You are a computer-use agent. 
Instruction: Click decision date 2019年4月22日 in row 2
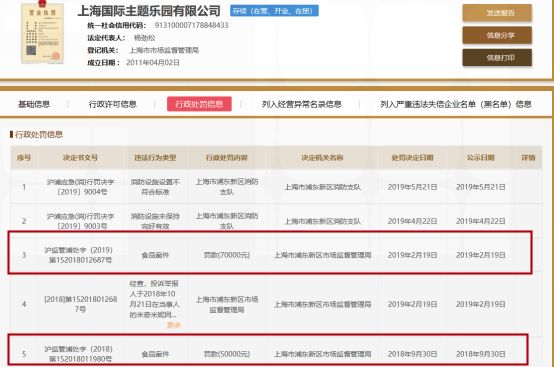click(x=412, y=221)
